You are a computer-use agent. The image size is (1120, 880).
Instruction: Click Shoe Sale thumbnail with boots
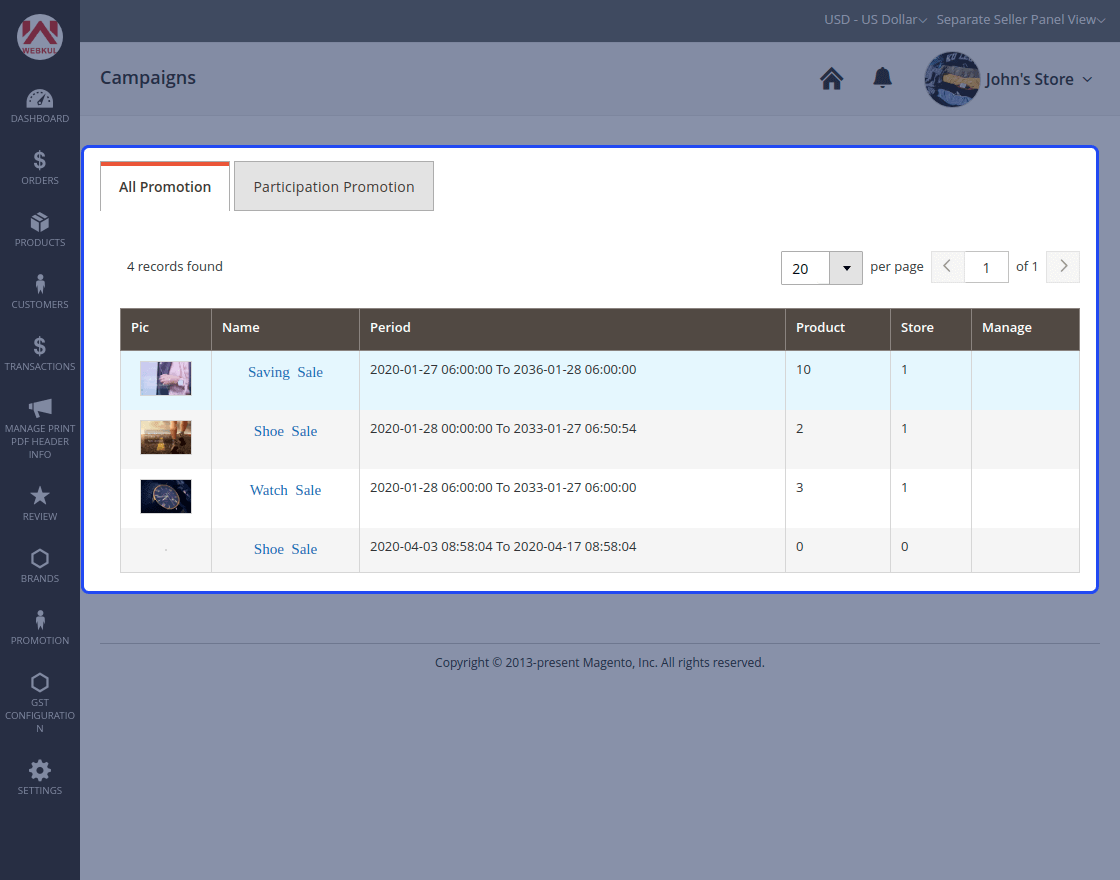pos(166,437)
